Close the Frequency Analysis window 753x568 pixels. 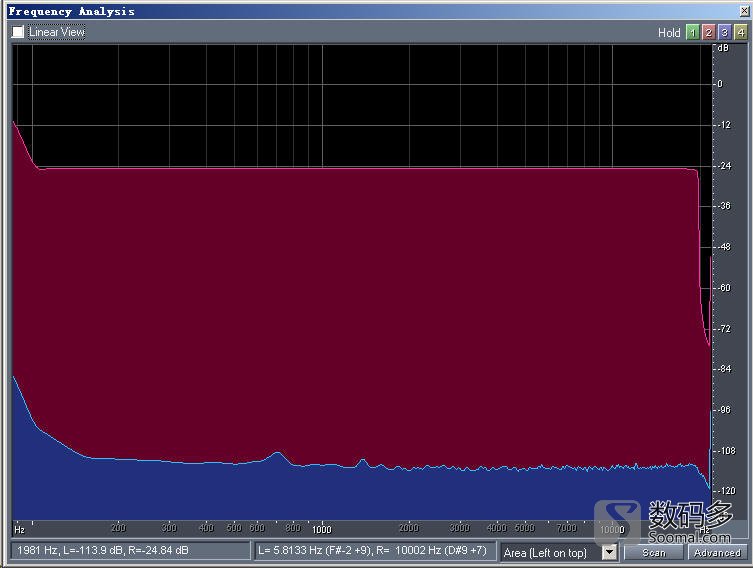click(743, 11)
